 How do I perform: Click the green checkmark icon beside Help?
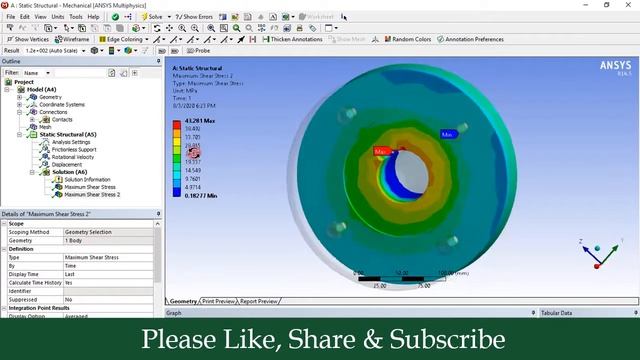[x=115, y=17]
